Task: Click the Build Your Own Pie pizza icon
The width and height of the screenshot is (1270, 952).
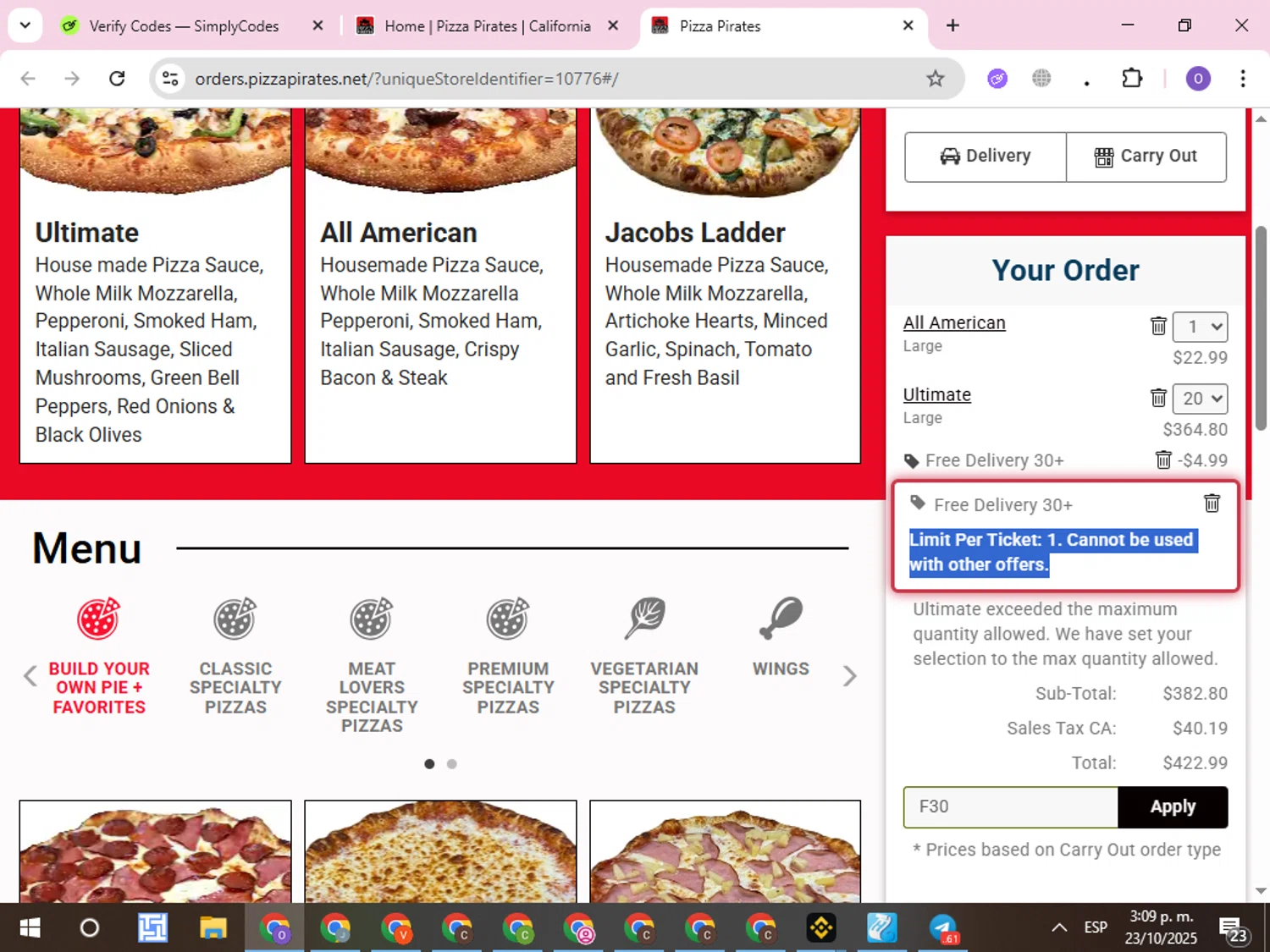Action: [99, 619]
